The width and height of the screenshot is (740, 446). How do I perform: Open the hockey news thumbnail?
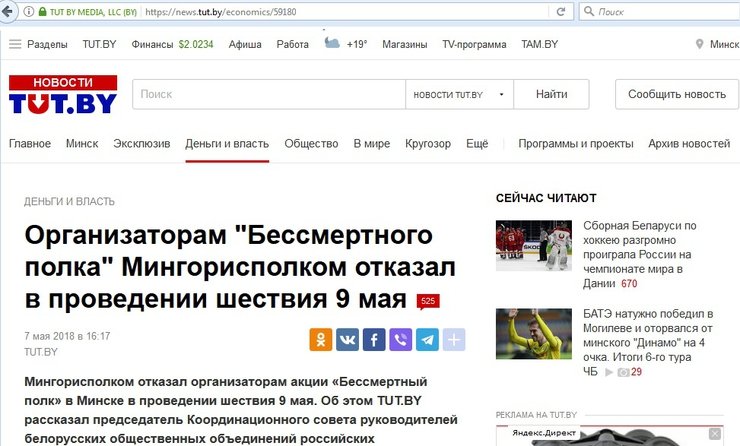[x=534, y=247]
